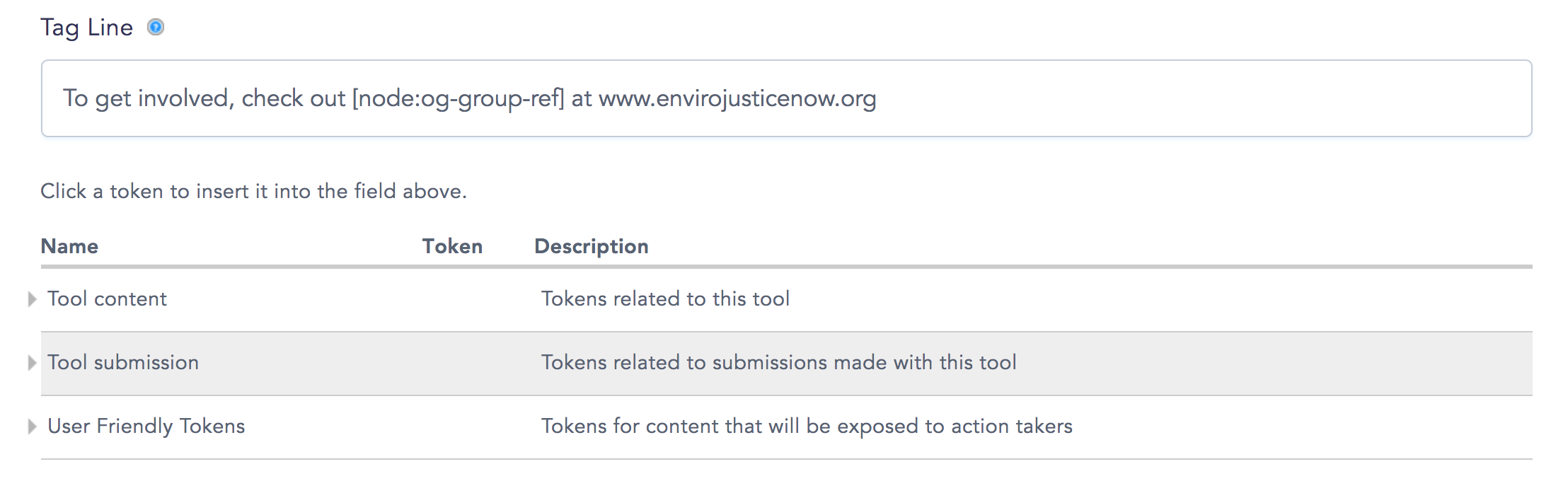Click the empty end of Tag Line field
Image resolution: width=1568 pixels, height=481 pixels.
tap(1203, 98)
